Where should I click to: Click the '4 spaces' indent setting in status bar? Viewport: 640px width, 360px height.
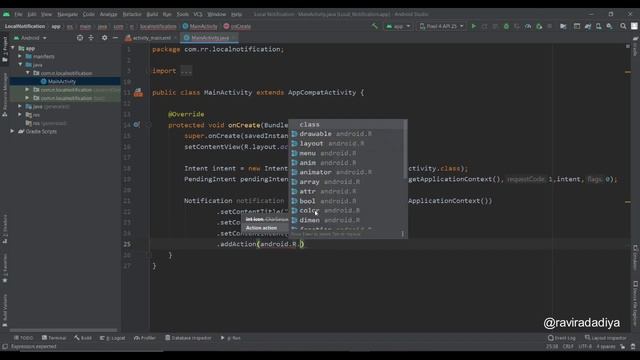[606, 347]
